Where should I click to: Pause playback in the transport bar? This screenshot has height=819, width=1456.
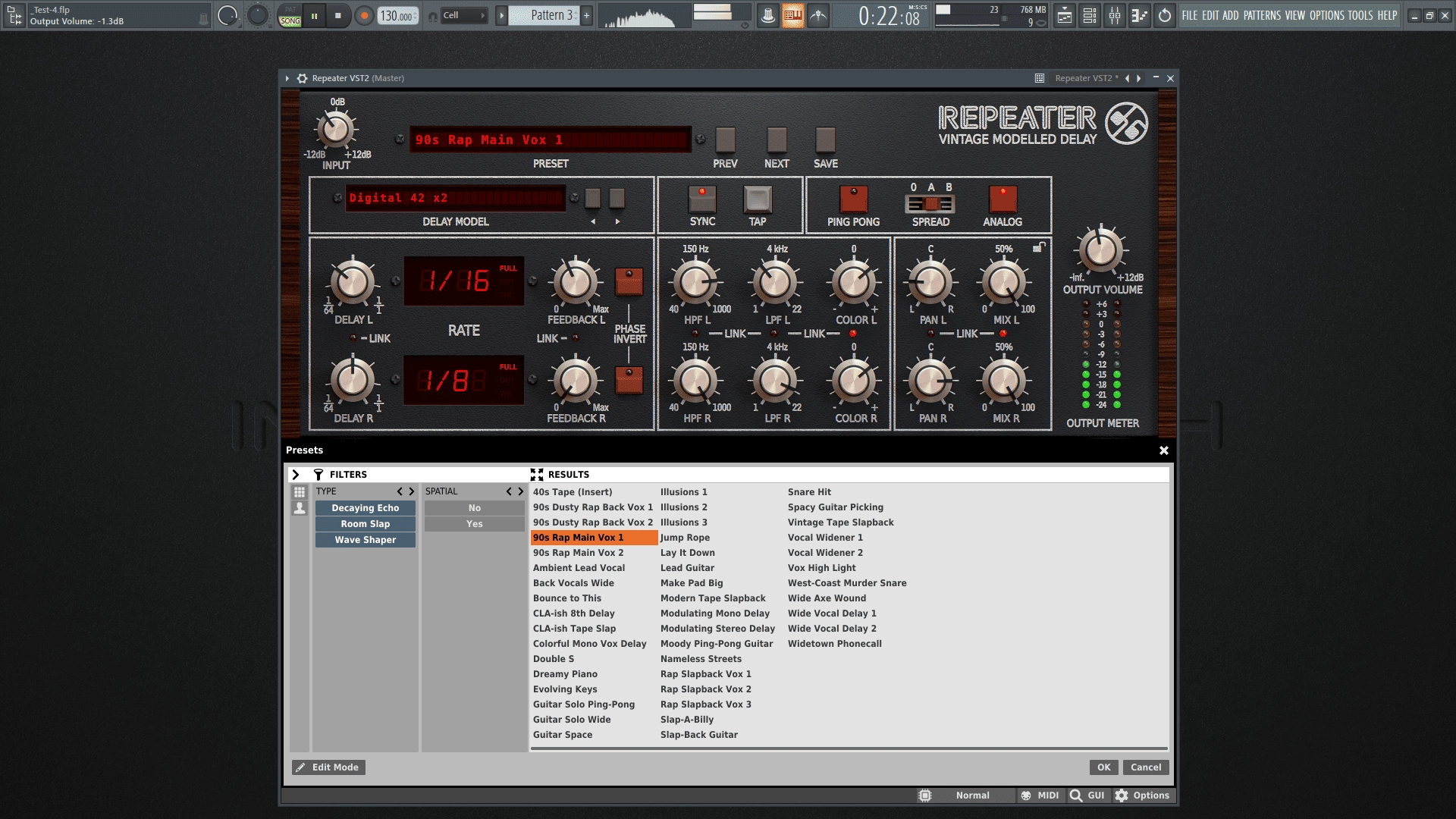coord(314,15)
